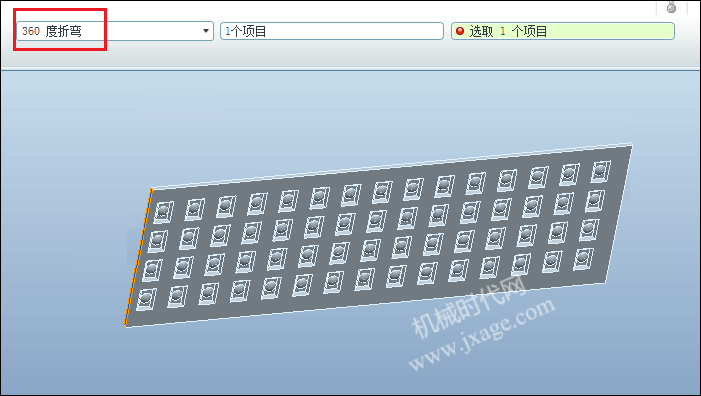Pick the dimple at the plate's lower-left corner
Screen dimensions: 701x396
146,299
